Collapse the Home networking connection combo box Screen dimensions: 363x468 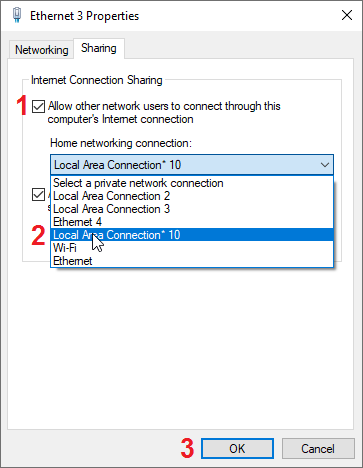point(192,164)
